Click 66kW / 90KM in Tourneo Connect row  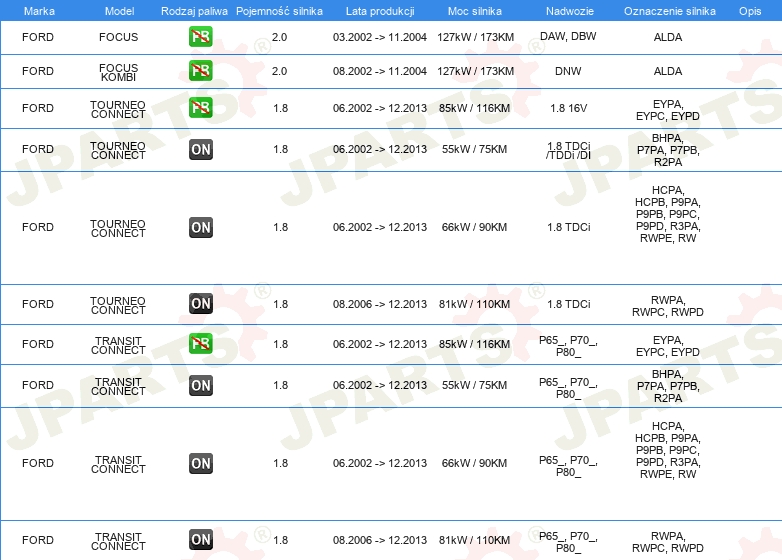pyautogui.click(x=474, y=227)
